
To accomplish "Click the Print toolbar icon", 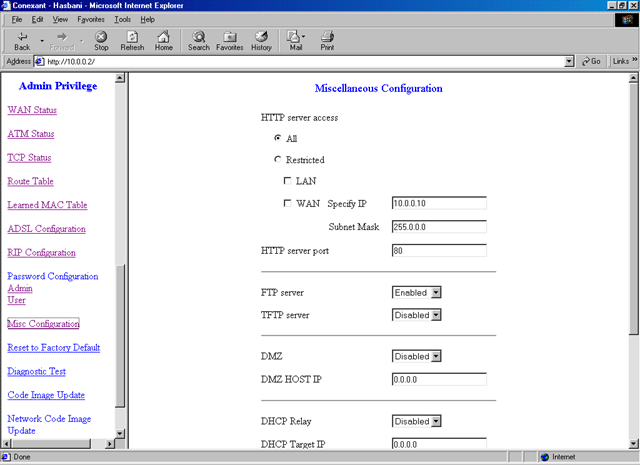I will [327, 41].
